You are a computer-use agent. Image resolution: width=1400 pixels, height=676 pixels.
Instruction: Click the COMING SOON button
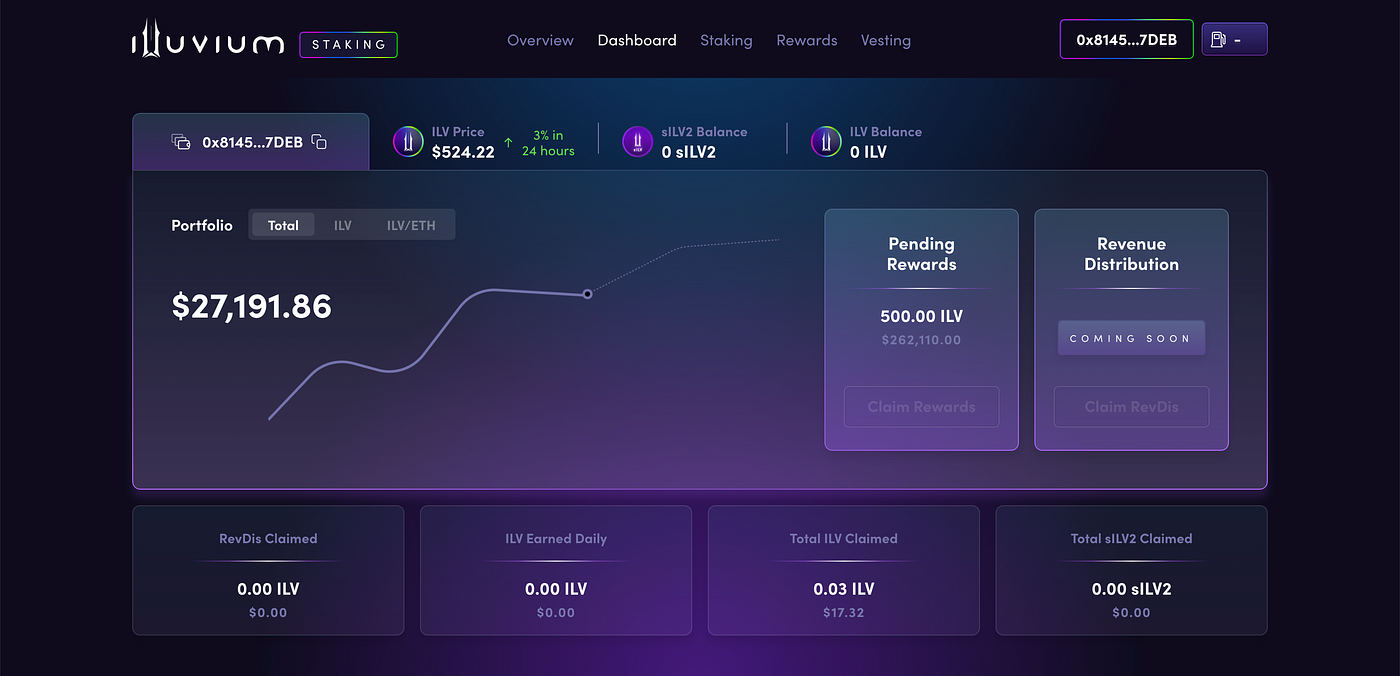point(1131,338)
